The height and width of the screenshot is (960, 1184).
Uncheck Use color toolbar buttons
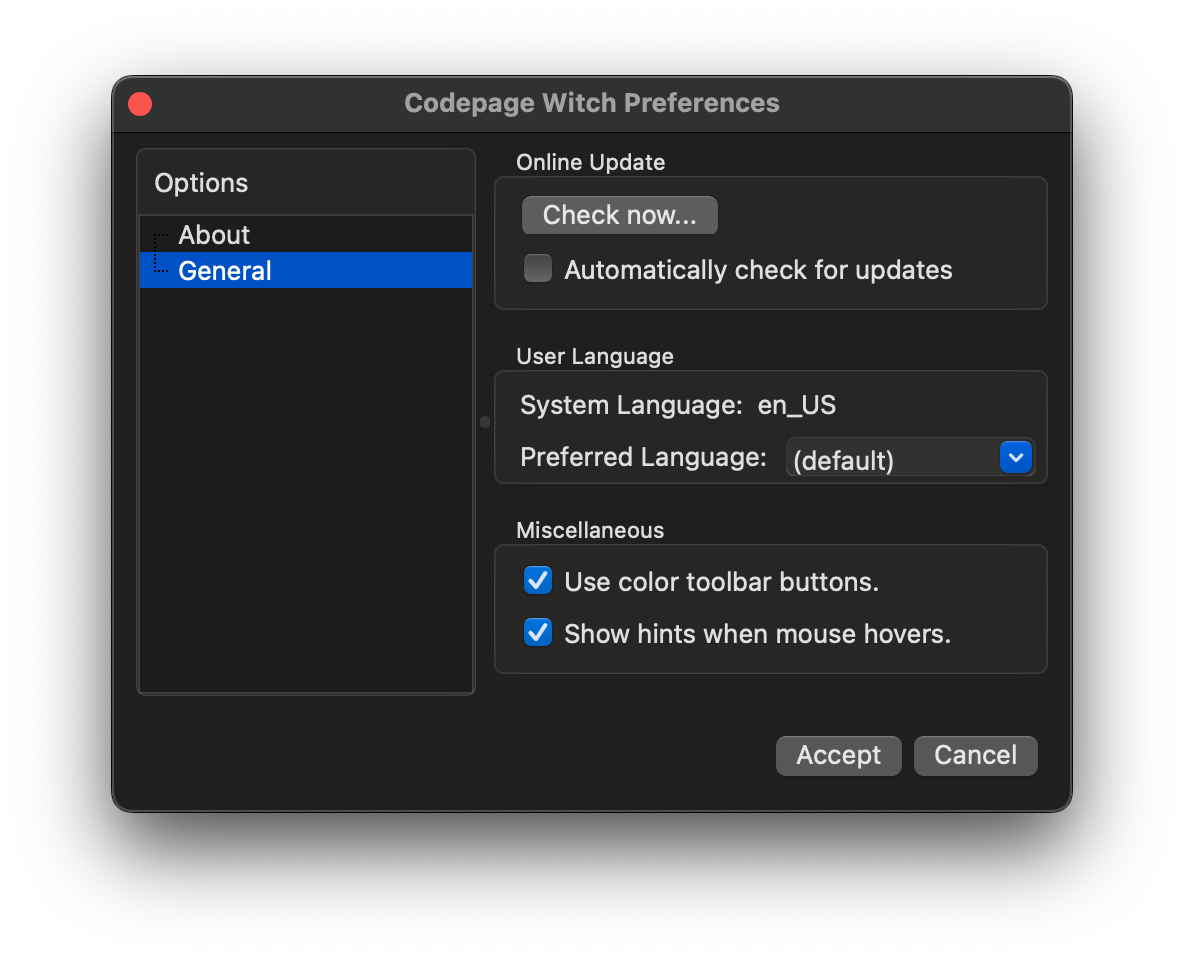(x=539, y=581)
